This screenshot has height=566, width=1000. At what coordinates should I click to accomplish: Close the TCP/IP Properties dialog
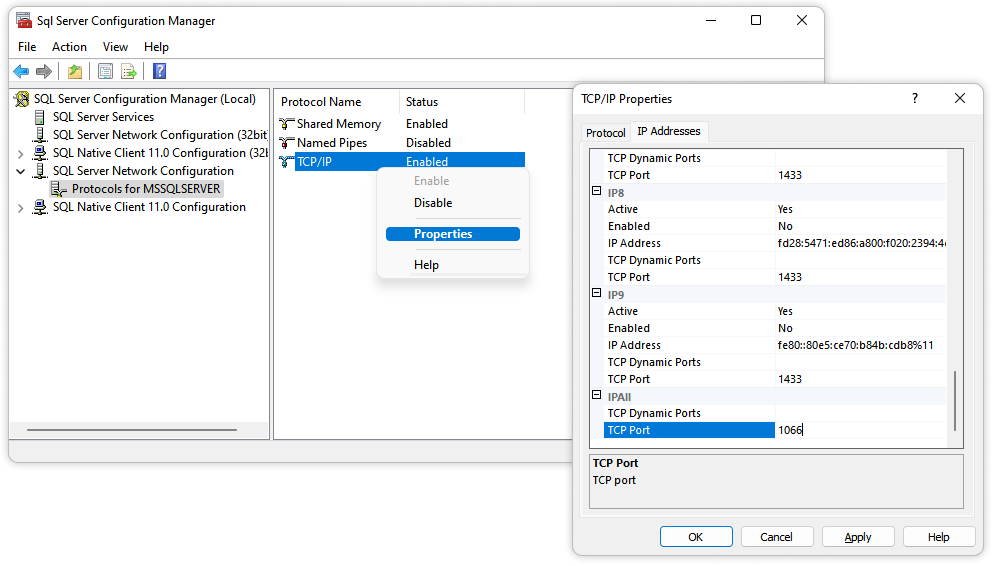tap(960, 98)
